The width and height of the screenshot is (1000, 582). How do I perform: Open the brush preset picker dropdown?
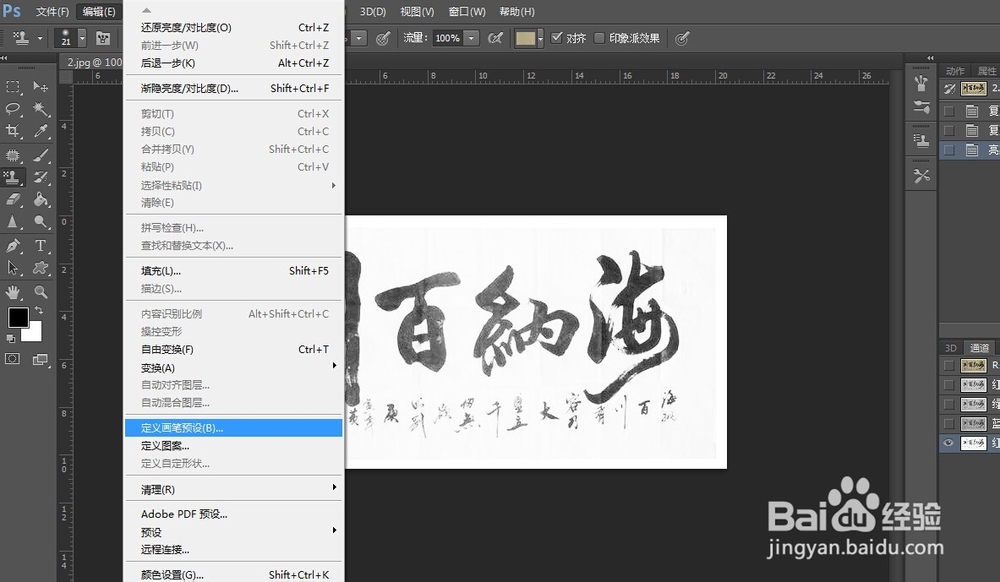358,38
